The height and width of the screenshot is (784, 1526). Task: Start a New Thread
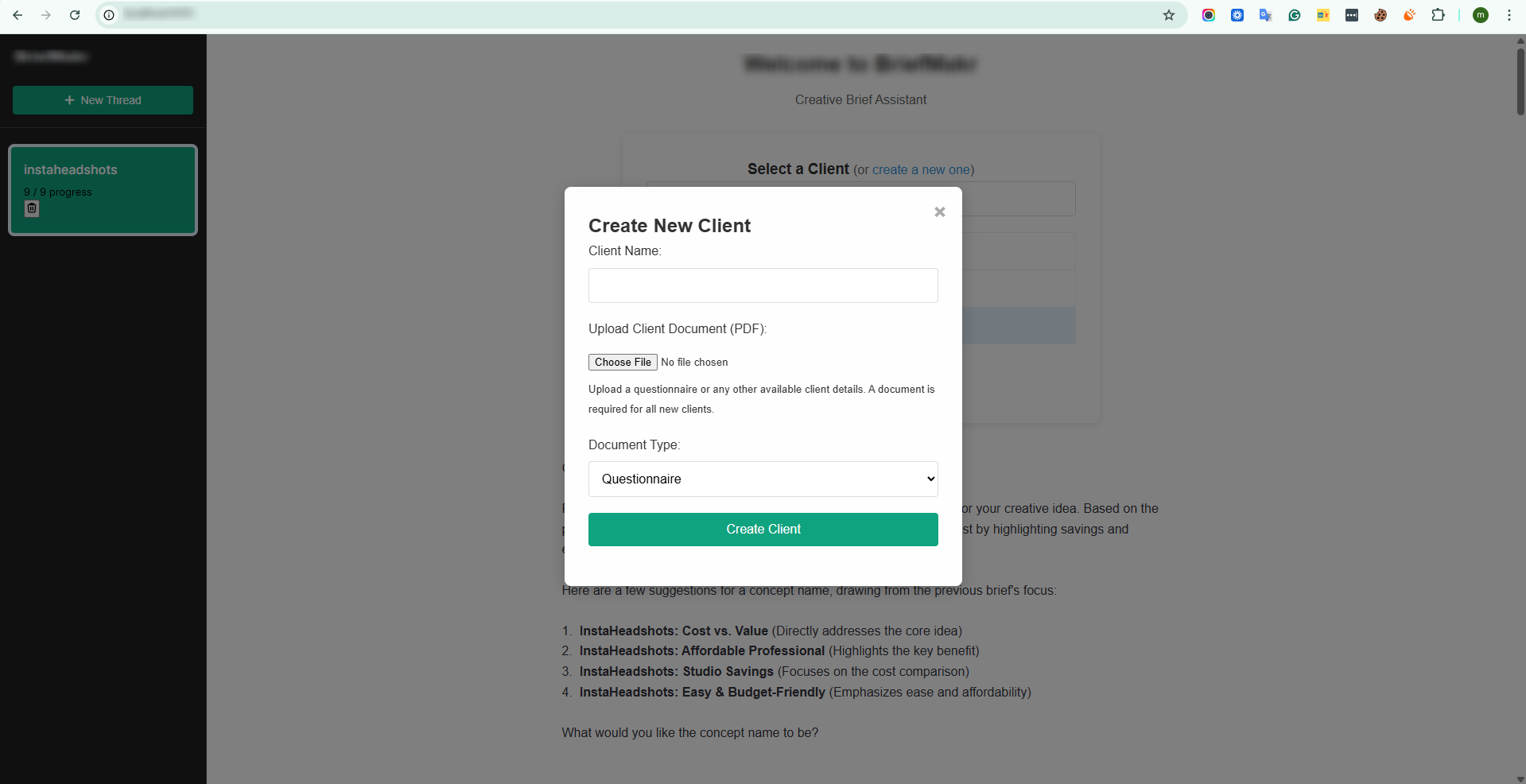pyautogui.click(x=103, y=100)
